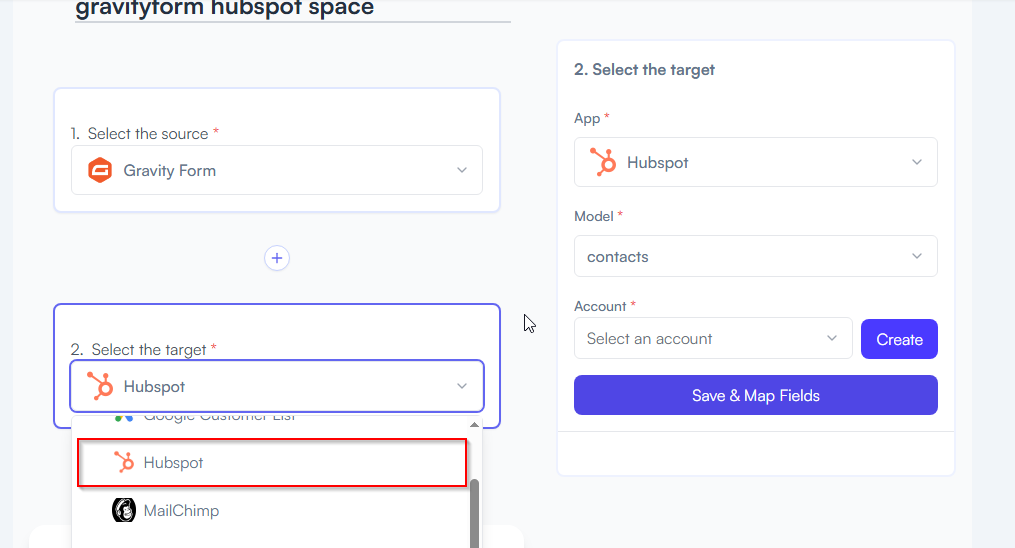Viewport: 1015px width, 548px height.
Task: Click the chevron in the App Hubspot field
Action: [917, 162]
